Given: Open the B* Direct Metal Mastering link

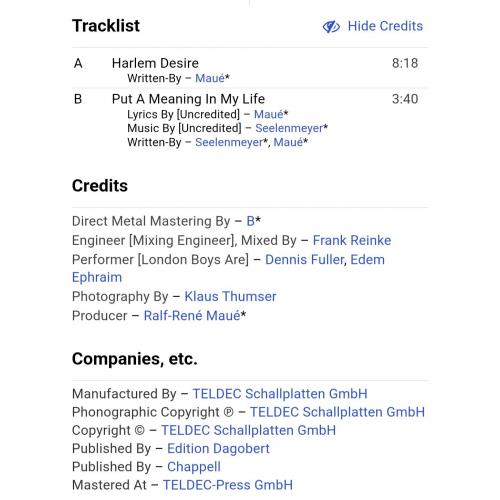Looking at the screenshot, I should click(250, 221).
